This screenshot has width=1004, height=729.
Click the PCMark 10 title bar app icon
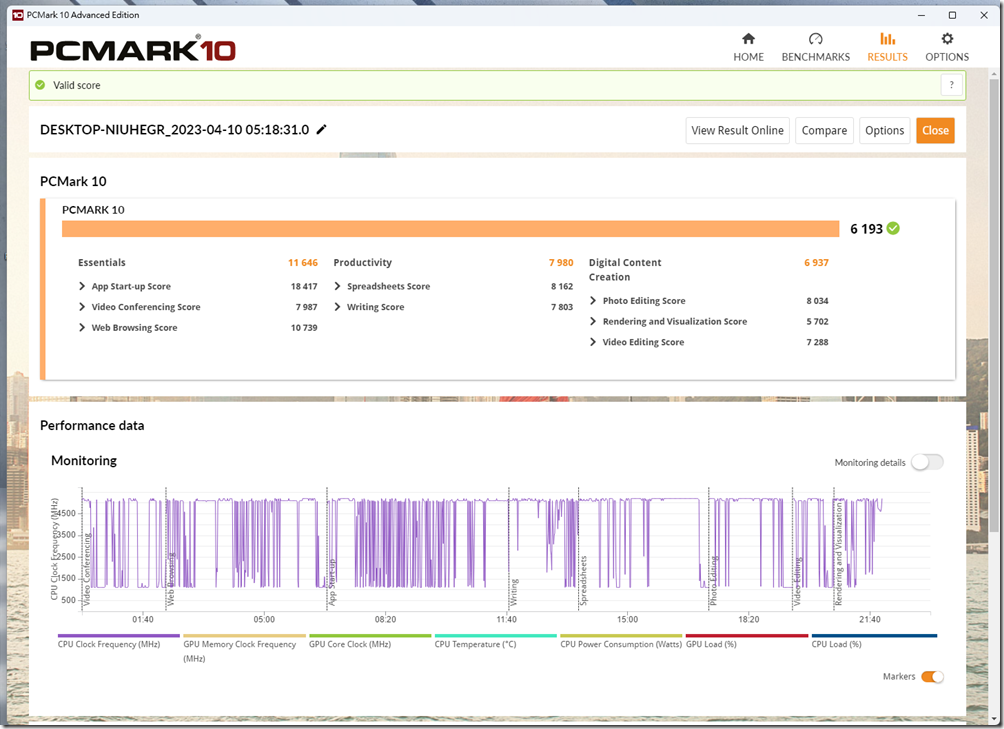17,15
